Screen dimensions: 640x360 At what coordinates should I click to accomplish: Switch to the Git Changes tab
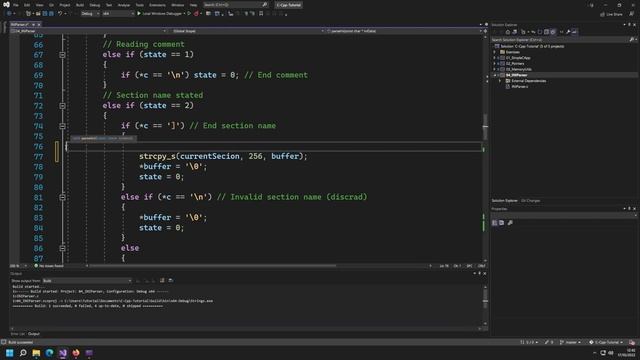pyautogui.click(x=530, y=201)
